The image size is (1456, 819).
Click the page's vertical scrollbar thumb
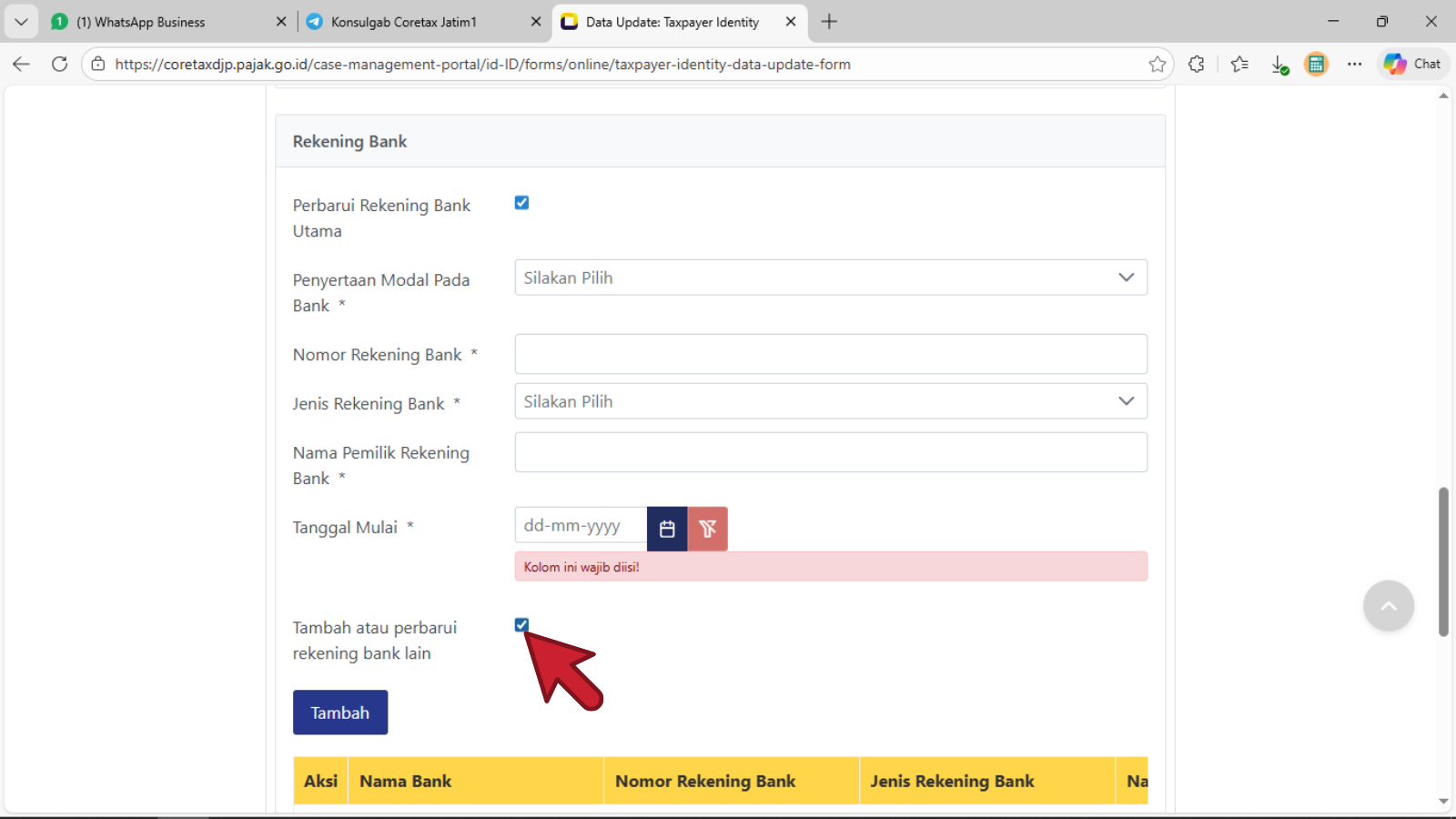[1443, 561]
